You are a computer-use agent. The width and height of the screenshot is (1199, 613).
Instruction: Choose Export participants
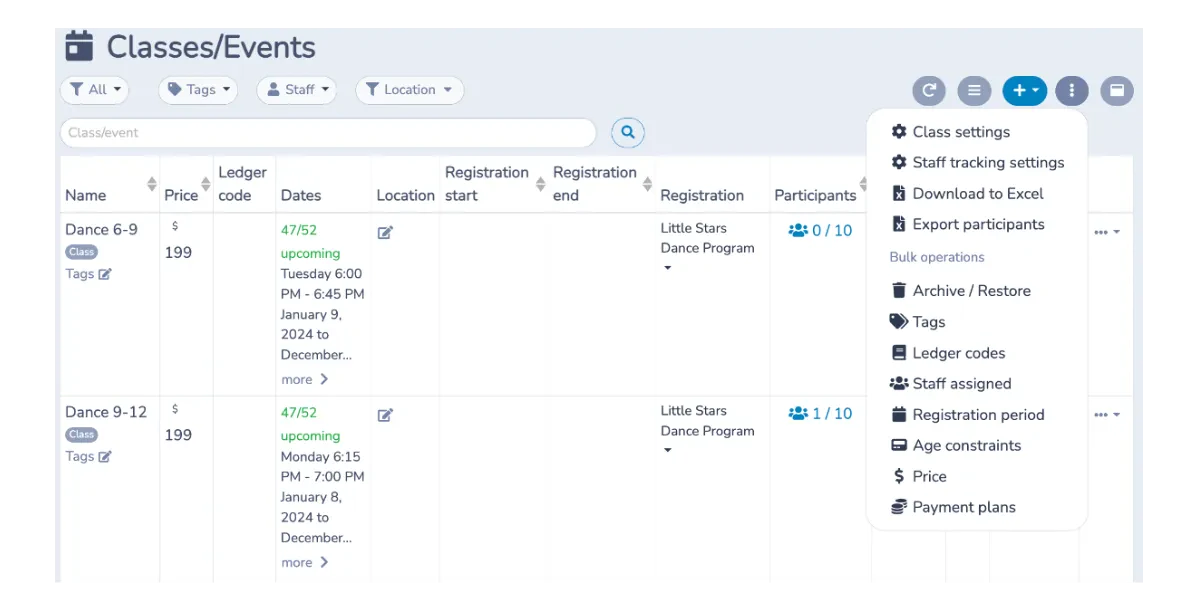point(967,224)
